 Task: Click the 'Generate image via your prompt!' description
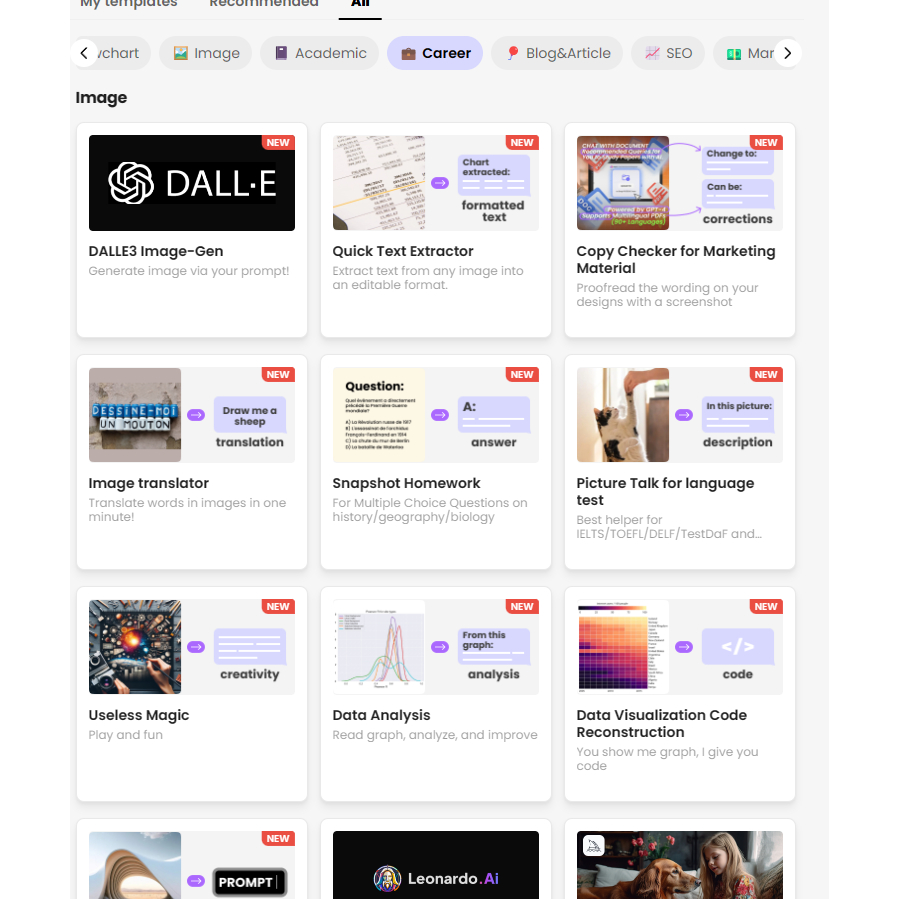coord(189,271)
